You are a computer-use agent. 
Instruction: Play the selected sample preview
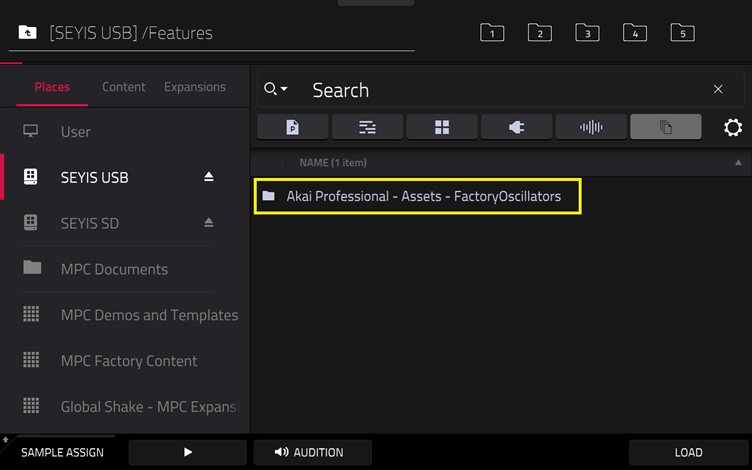coord(188,452)
